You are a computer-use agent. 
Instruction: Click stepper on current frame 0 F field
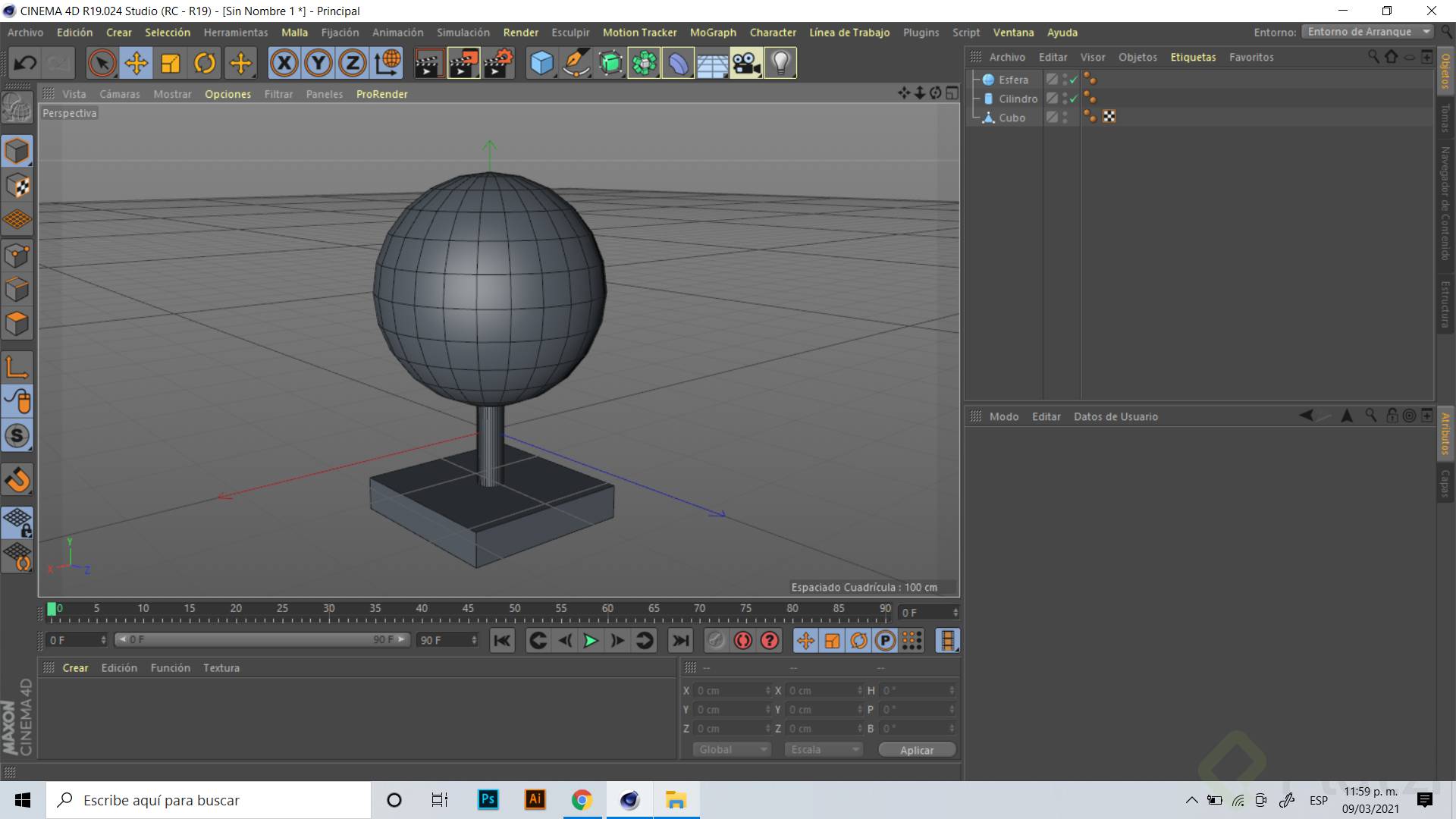tap(955, 612)
